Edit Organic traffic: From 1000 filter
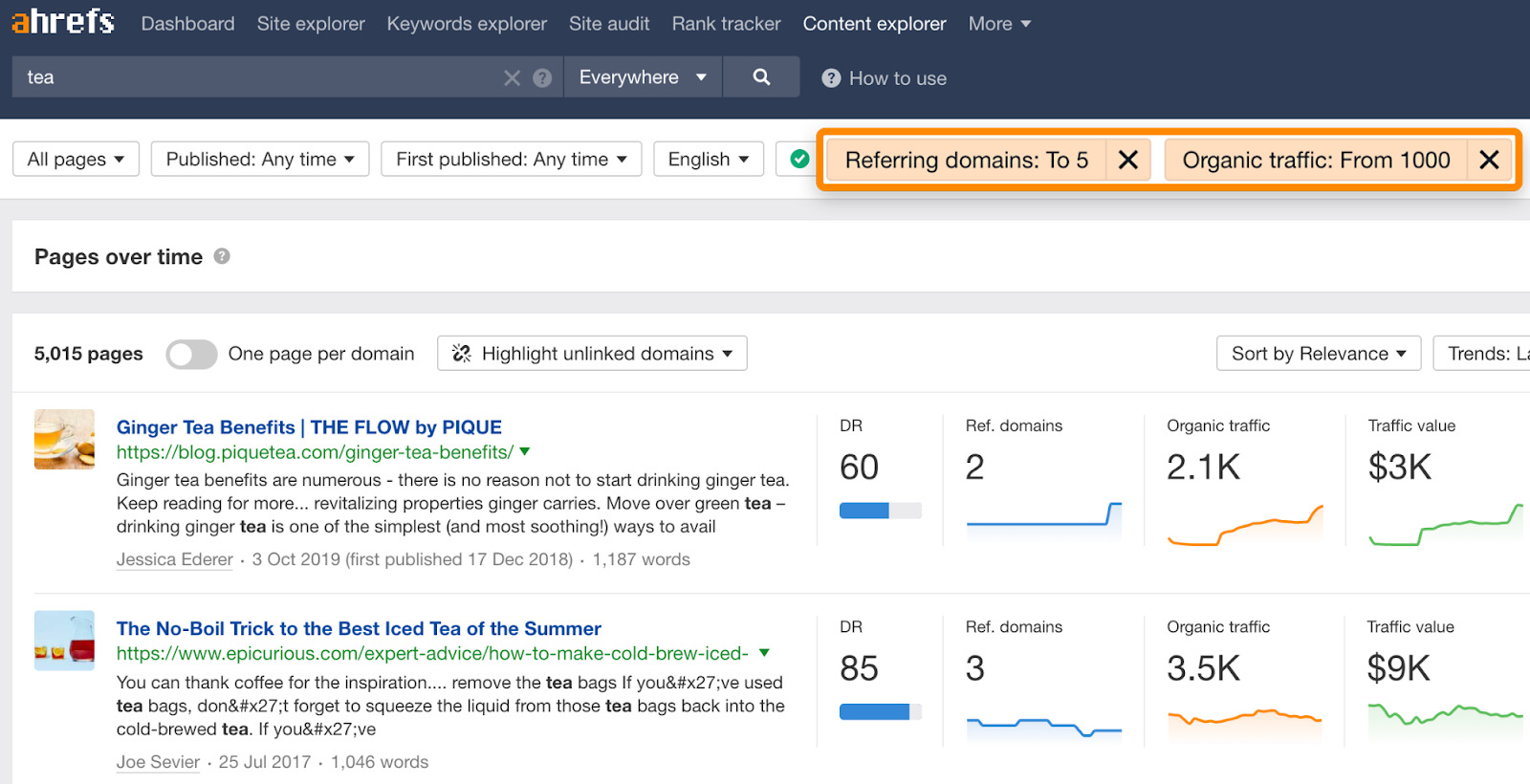This screenshot has height=784, width=1530. (x=1316, y=160)
